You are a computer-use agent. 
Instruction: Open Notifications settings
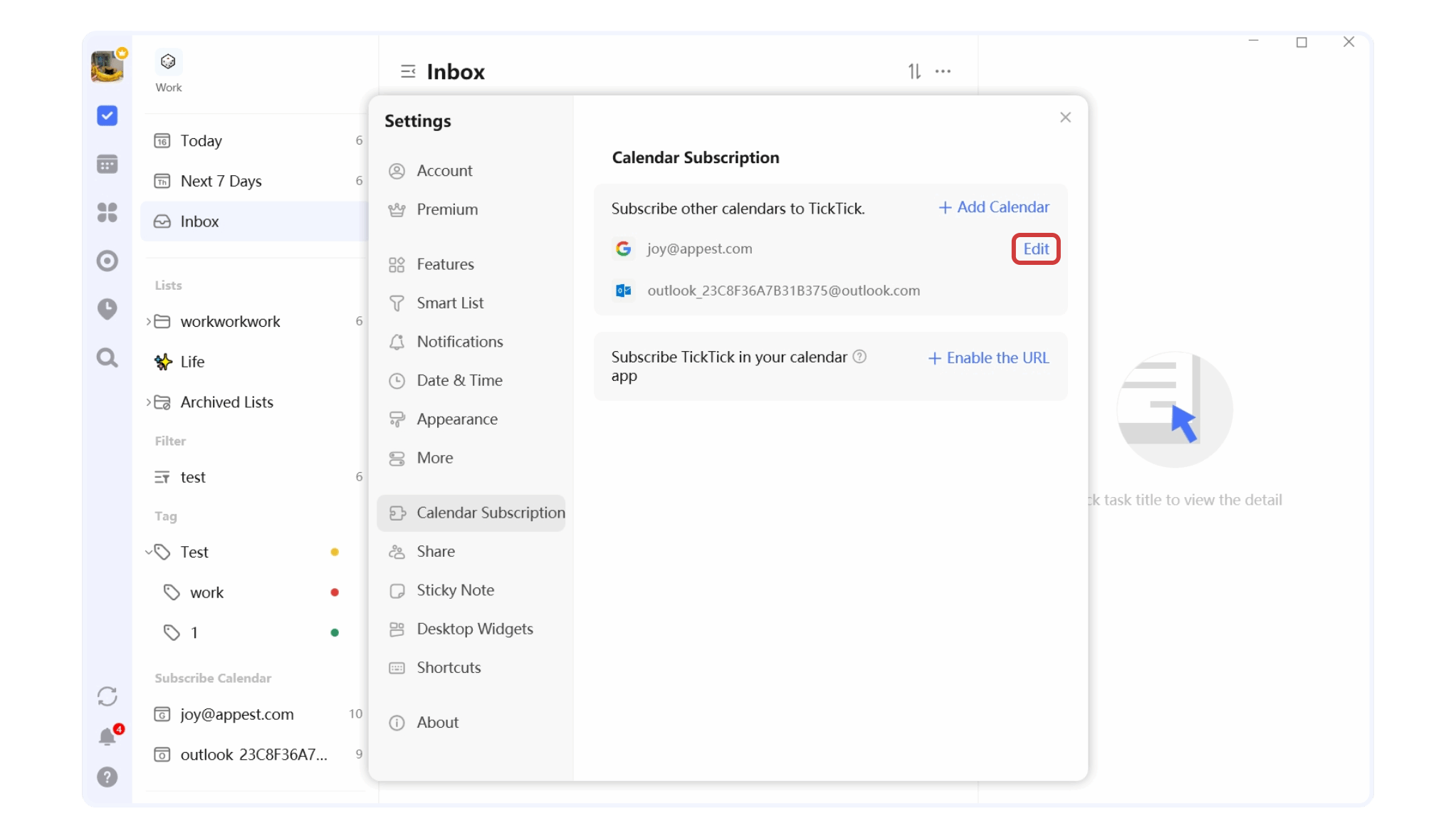click(471, 342)
